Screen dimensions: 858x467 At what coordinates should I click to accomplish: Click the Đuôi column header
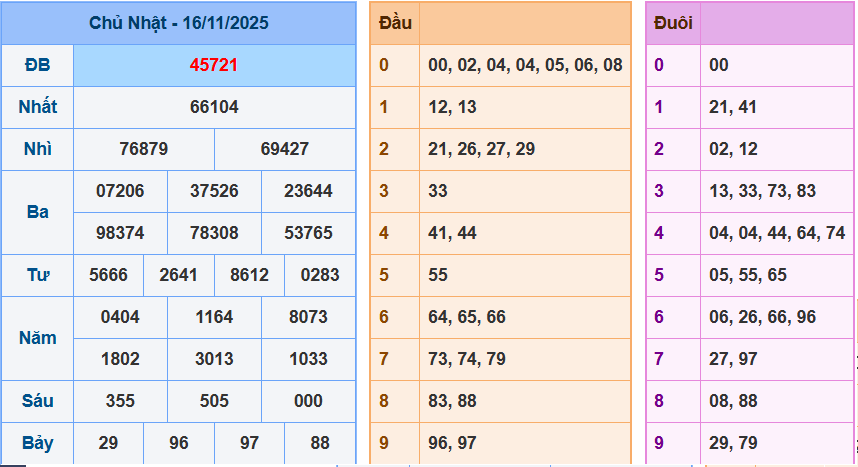point(673,23)
